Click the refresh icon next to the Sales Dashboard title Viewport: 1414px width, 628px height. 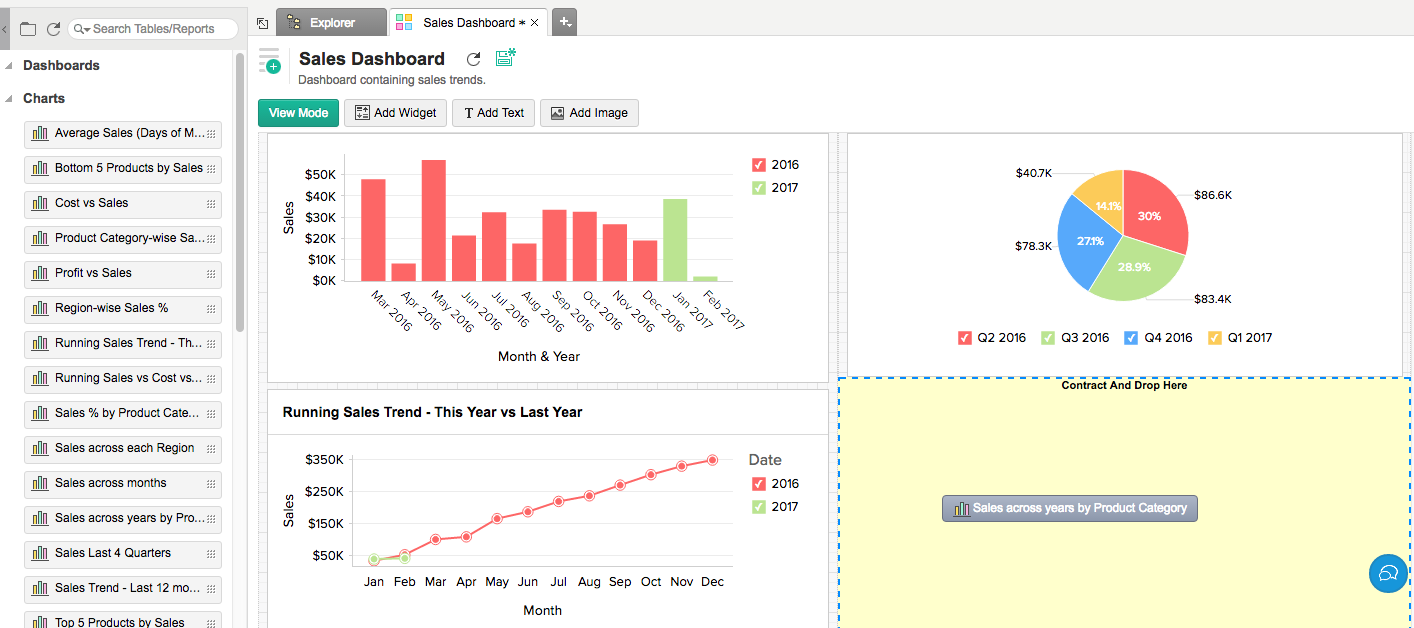point(474,59)
